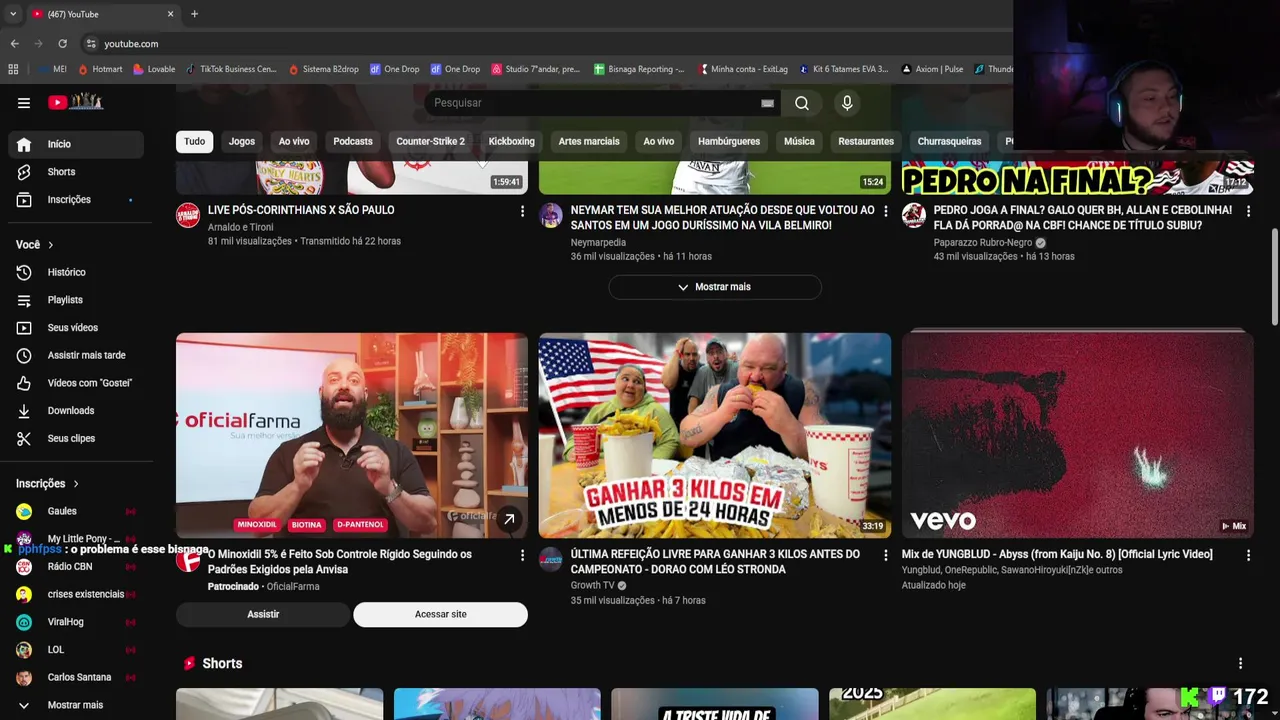The width and height of the screenshot is (1280, 720).
Task: Open Seus vídeos from sidebar
Action: (x=76, y=328)
